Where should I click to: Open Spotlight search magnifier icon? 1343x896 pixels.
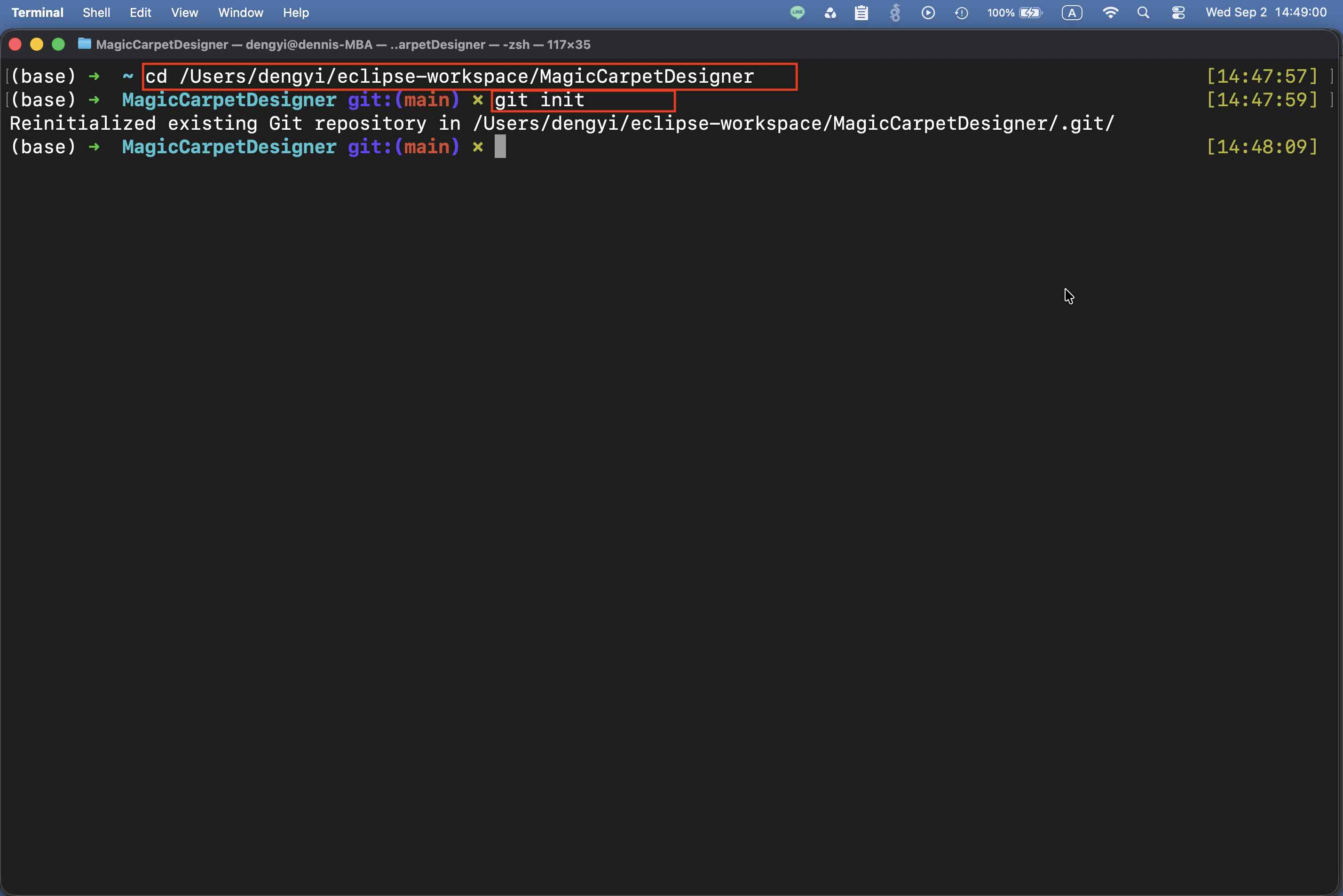1143,13
